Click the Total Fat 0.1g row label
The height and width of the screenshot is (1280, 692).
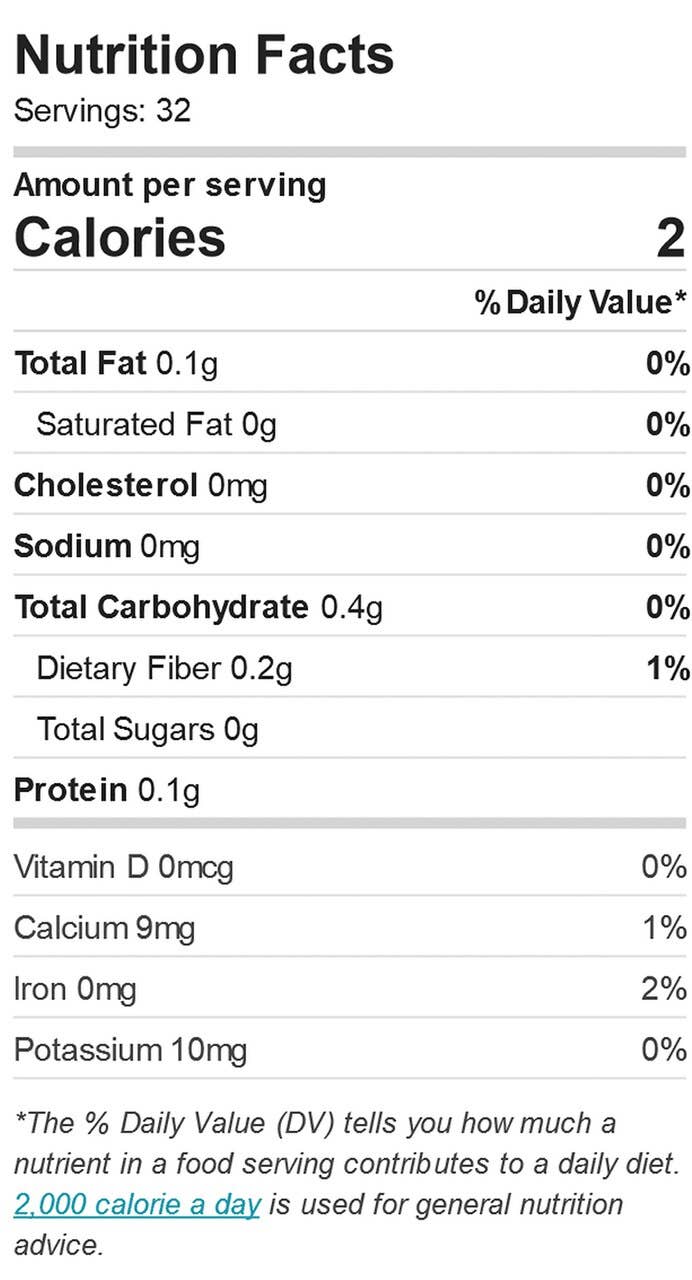point(116,364)
